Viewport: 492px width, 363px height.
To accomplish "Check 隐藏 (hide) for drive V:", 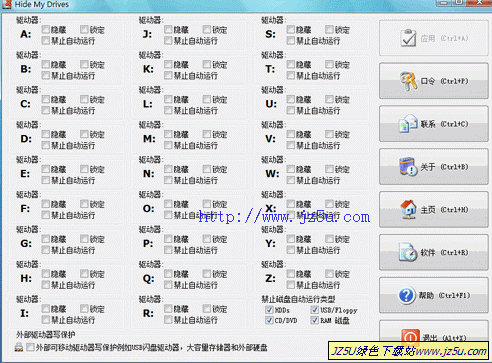I will tap(291, 134).
